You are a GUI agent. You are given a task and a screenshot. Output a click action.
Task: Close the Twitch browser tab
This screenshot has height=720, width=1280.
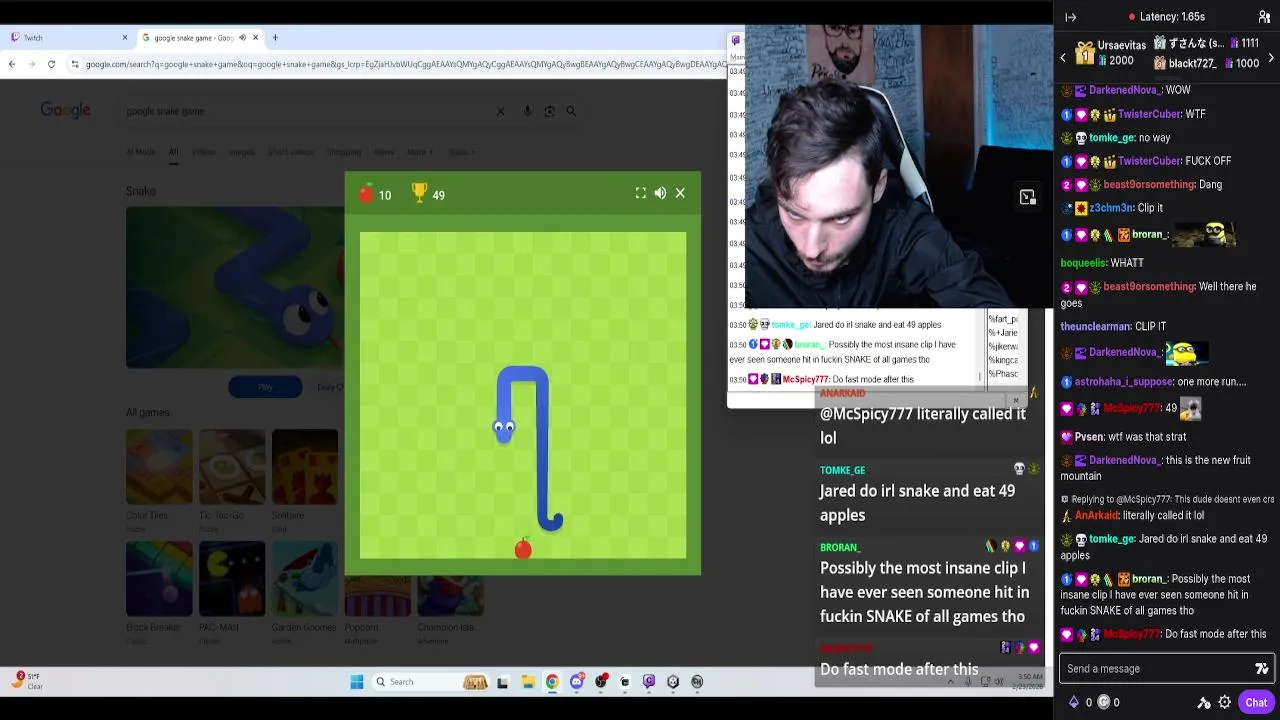click(x=125, y=38)
